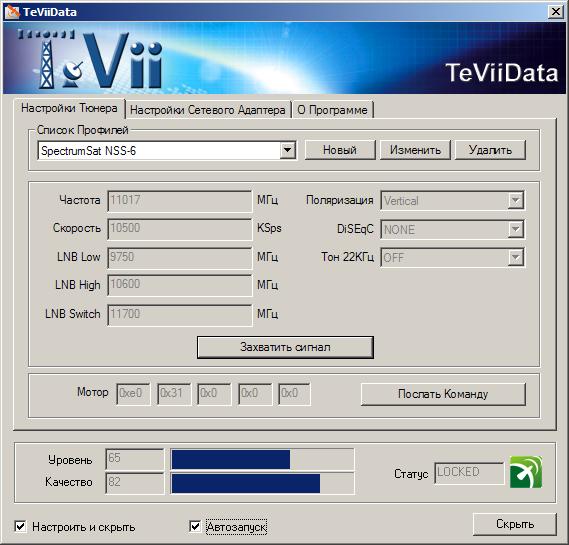Open the О Программе tab
Image resolution: width=569 pixels, height=545 pixels.
tap(332, 110)
